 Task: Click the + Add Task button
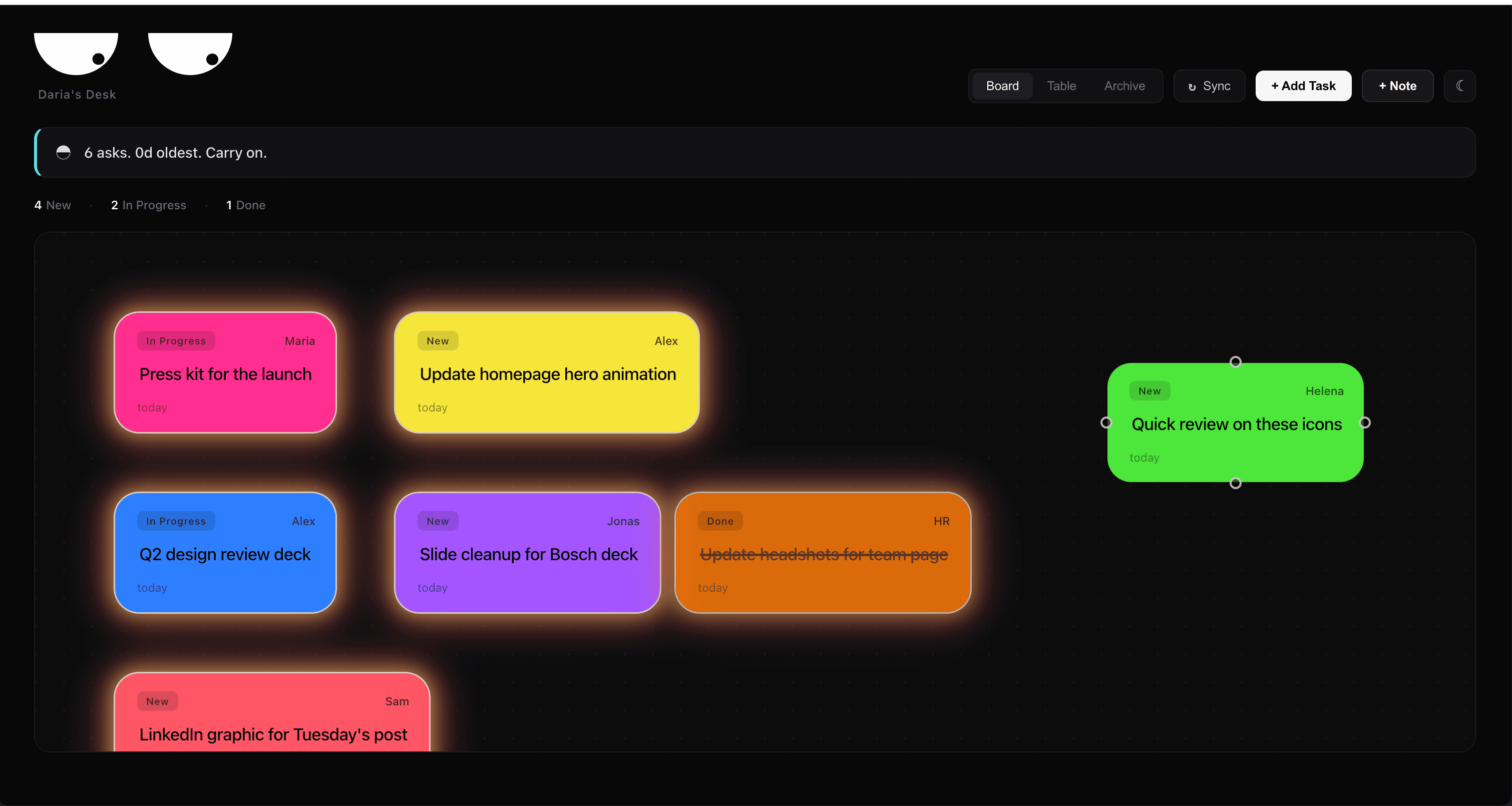click(1303, 86)
